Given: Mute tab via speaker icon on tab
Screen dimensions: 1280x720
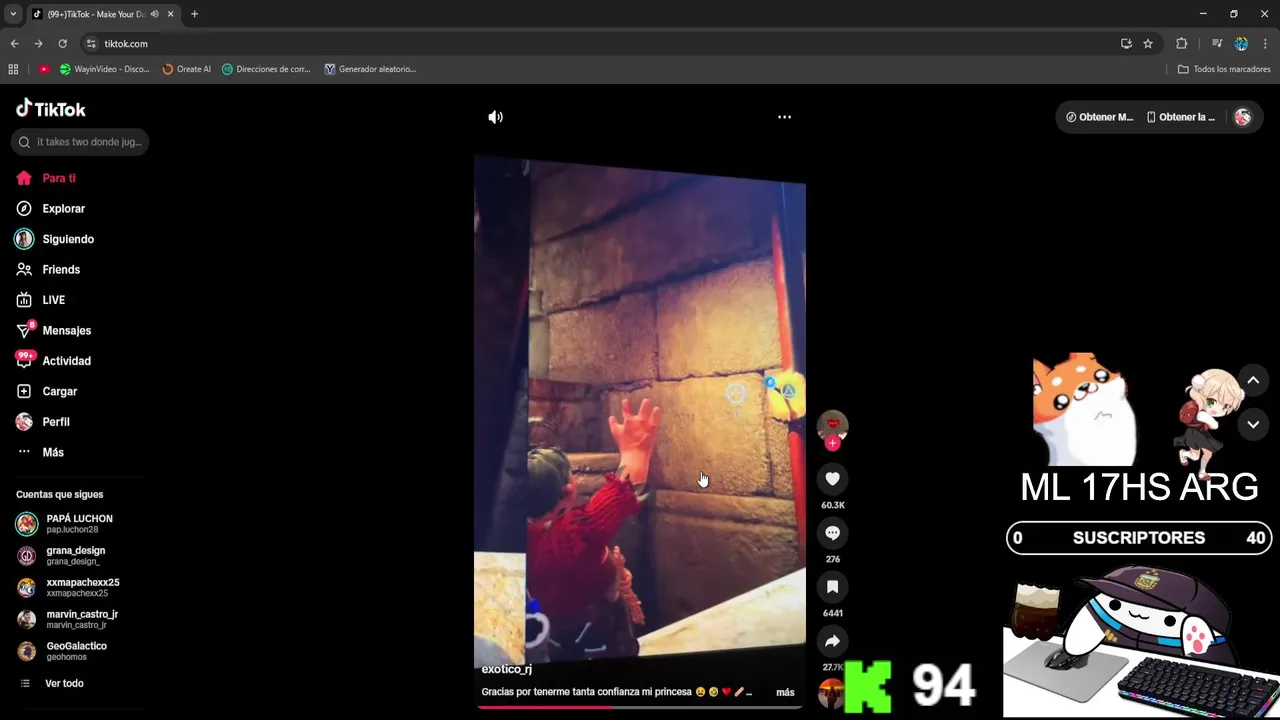Looking at the screenshot, I should 155,14.
